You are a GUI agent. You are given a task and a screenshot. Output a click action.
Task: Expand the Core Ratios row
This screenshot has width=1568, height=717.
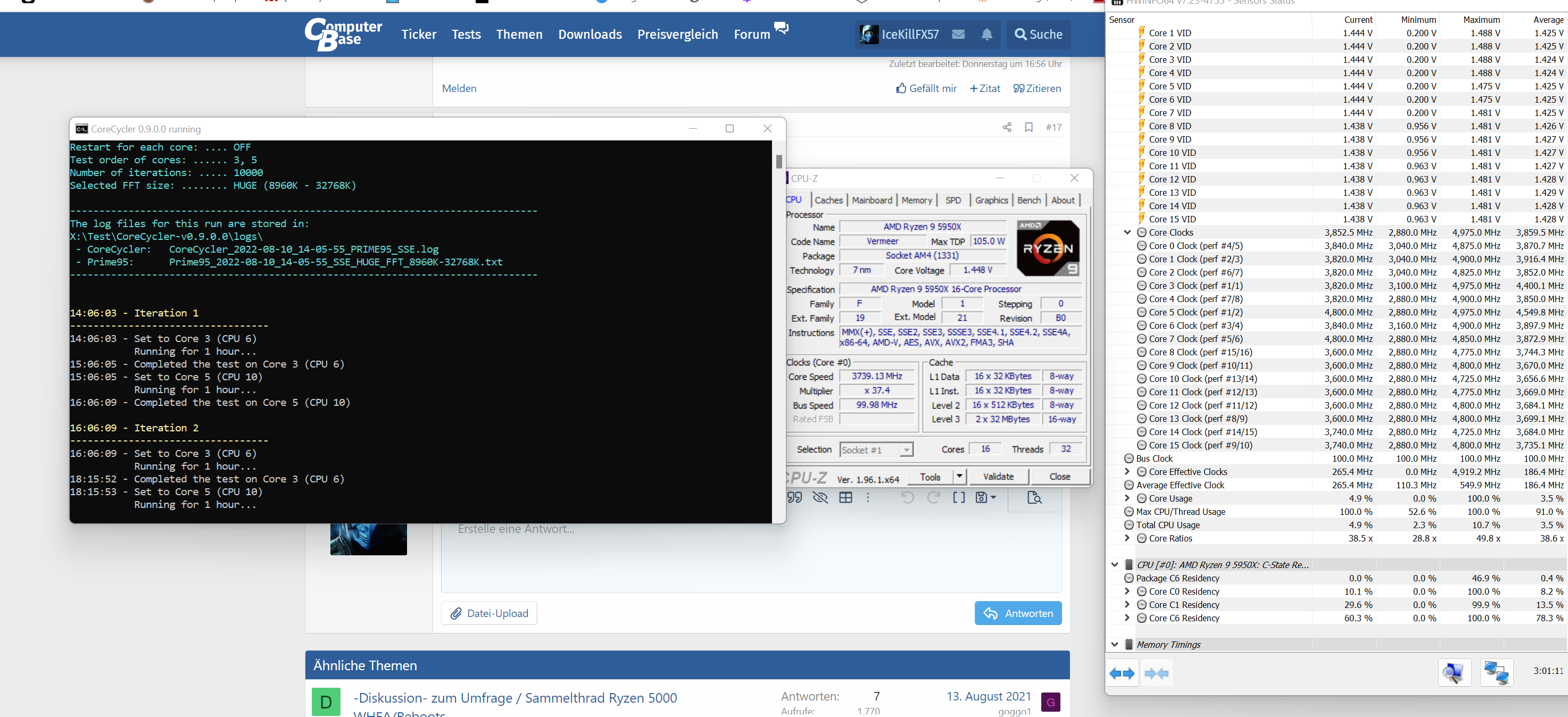click(1127, 538)
